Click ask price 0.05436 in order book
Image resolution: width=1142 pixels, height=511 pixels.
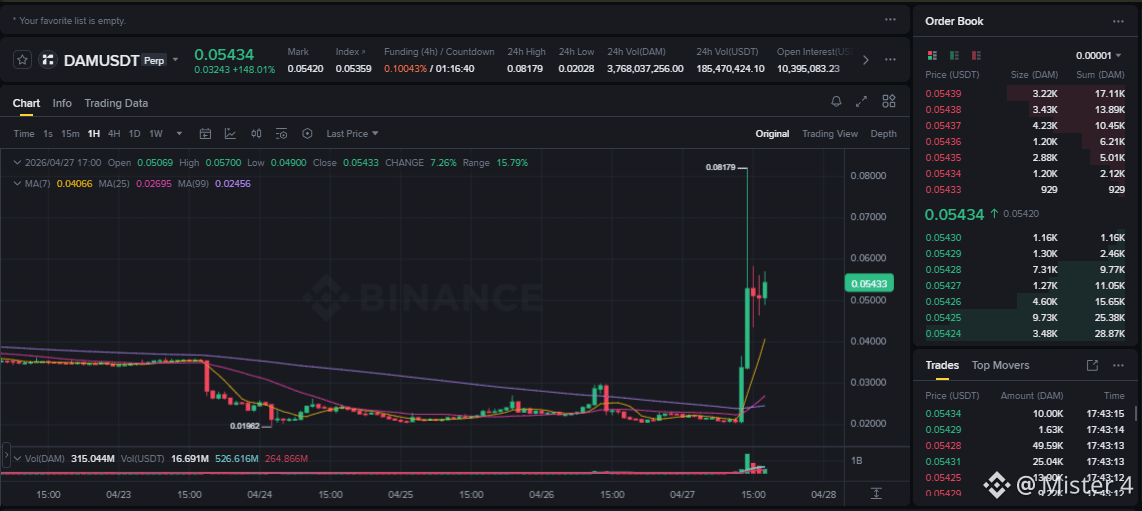tap(943, 141)
